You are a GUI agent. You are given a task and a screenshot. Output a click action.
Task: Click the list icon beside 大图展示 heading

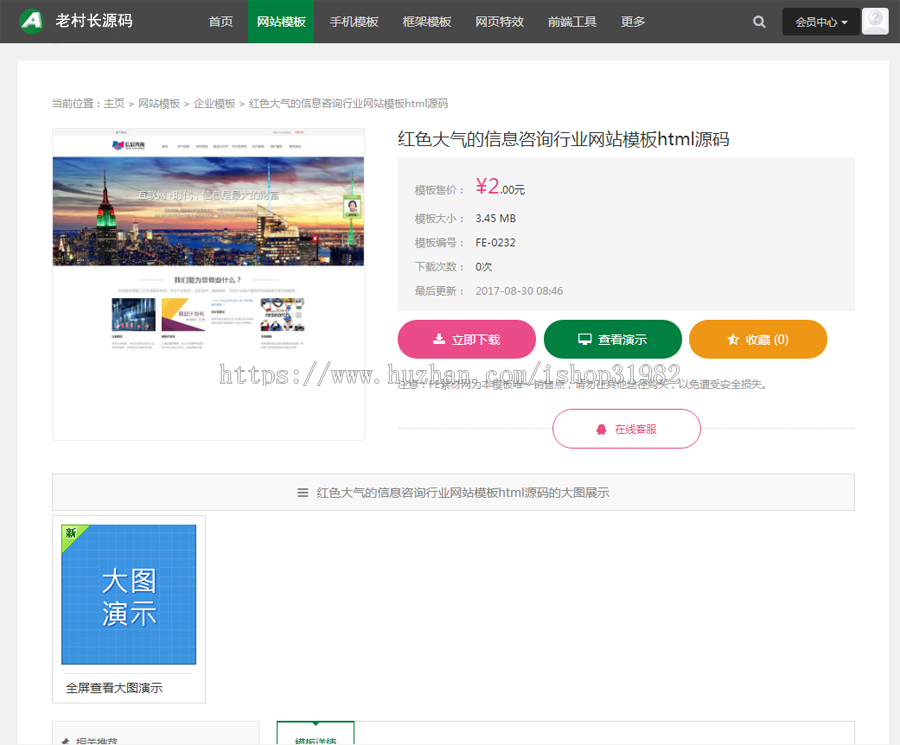pos(302,492)
